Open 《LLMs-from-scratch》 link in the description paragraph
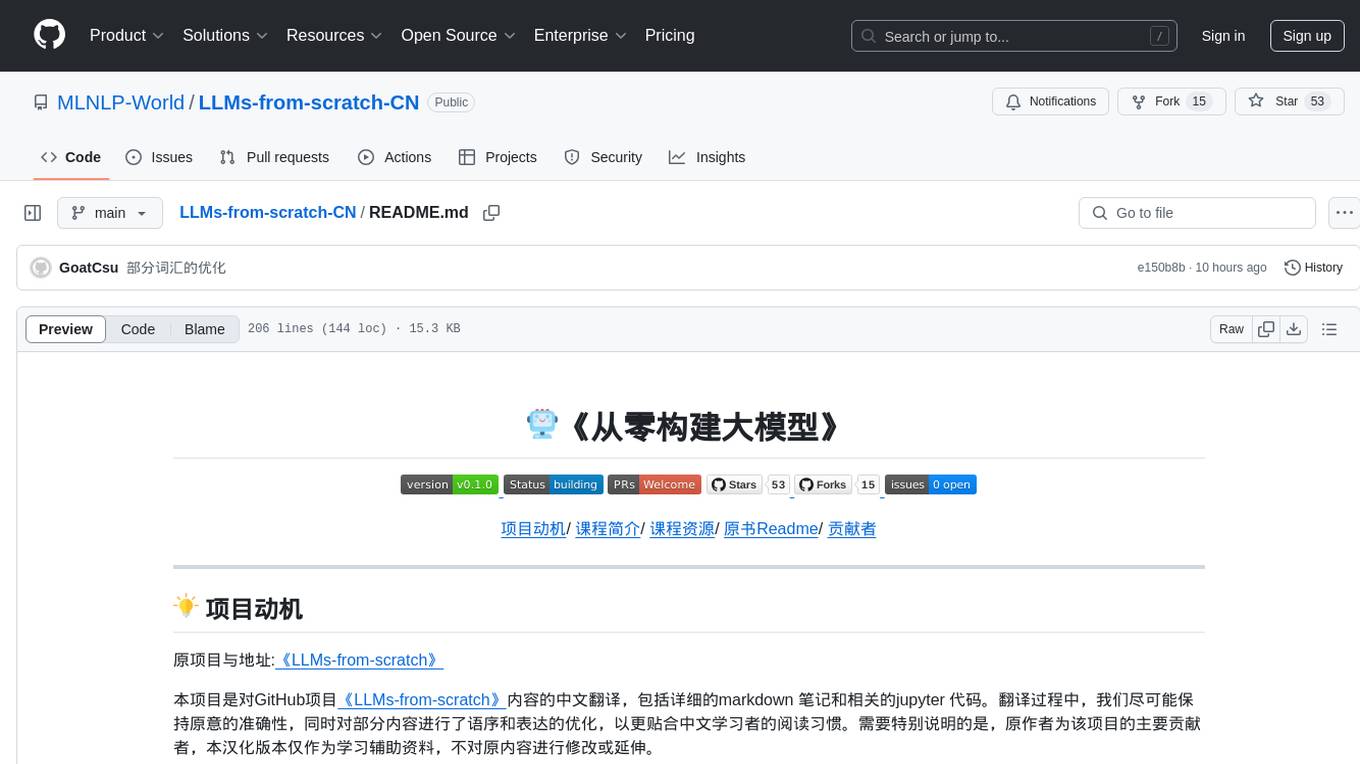 pos(421,700)
